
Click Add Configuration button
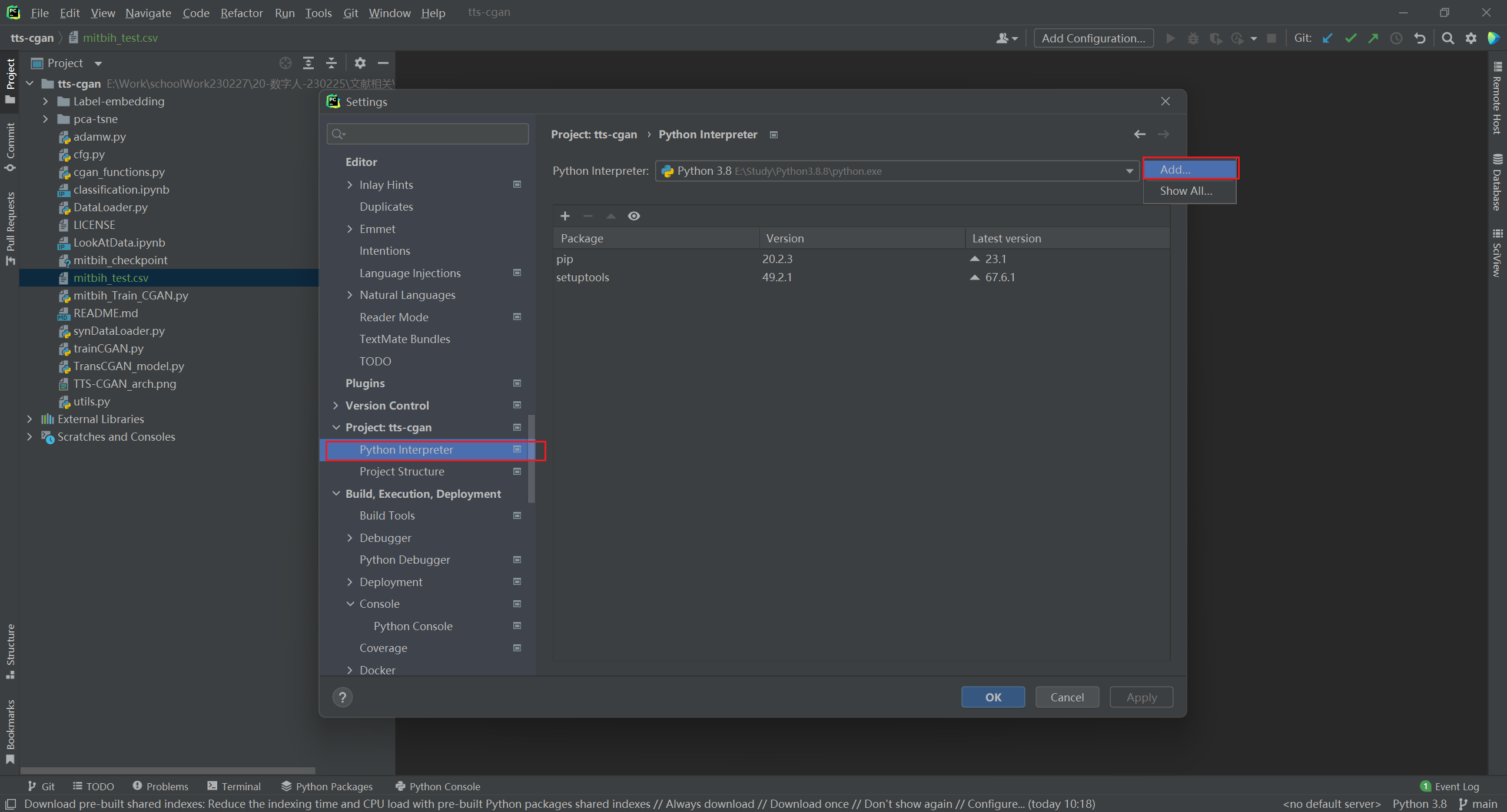1094,38
